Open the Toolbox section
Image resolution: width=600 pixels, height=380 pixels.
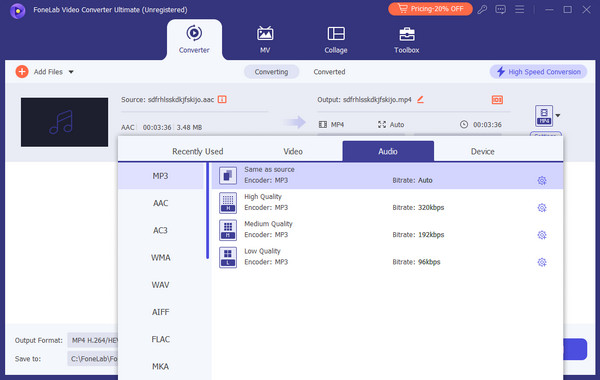tap(406, 39)
